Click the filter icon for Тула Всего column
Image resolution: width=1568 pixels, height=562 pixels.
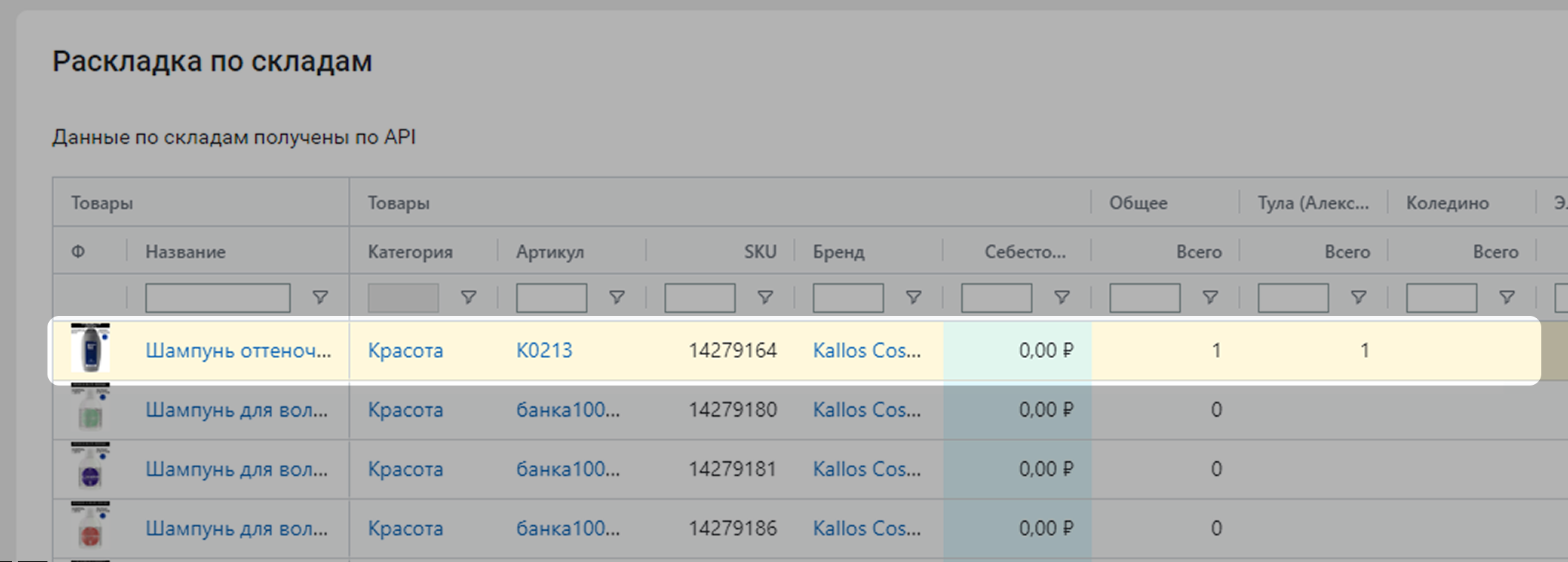[x=1358, y=297]
